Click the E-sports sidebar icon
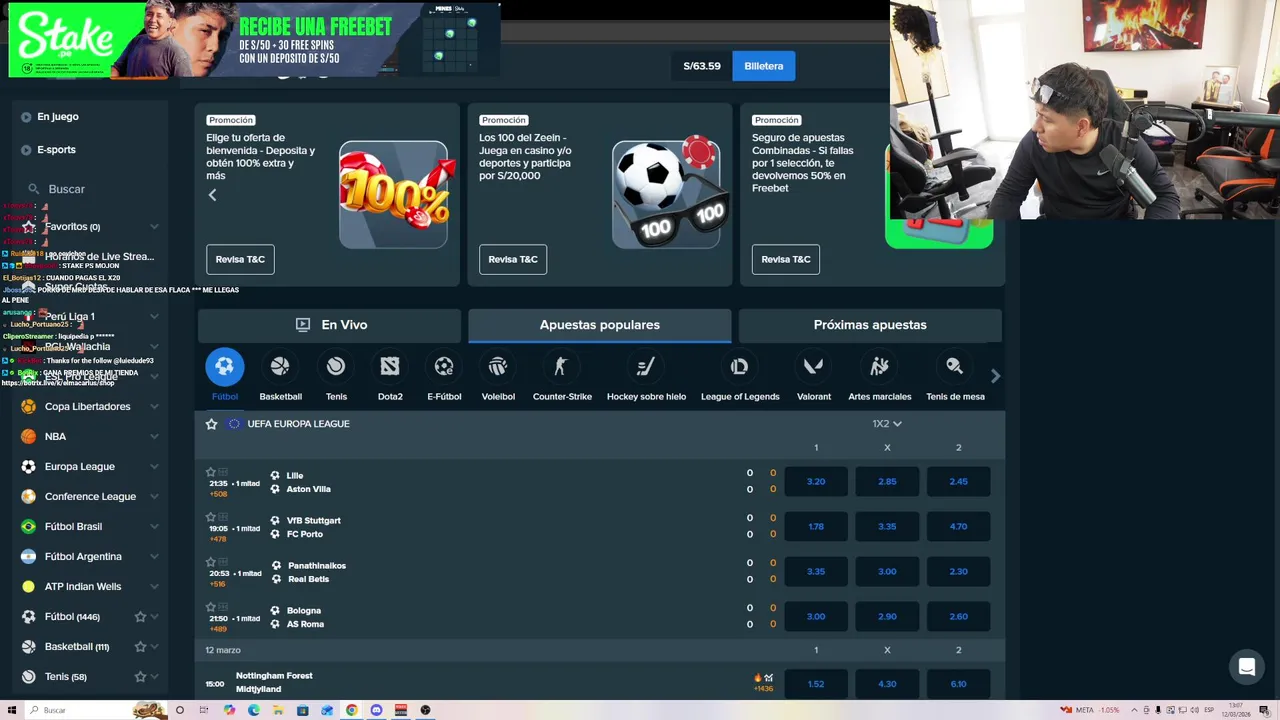The image size is (1280, 720). coord(26,150)
